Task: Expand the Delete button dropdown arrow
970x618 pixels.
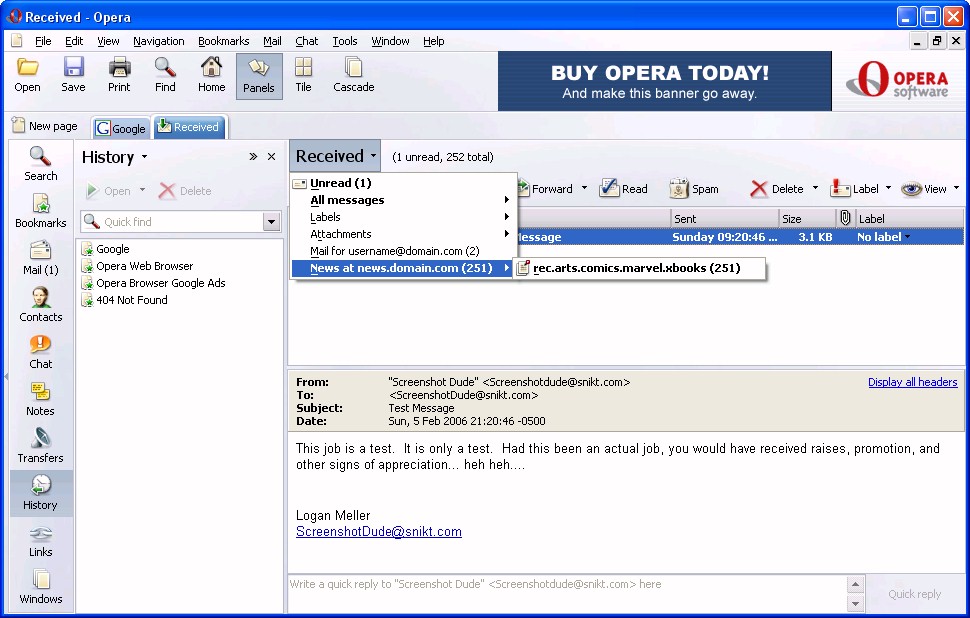Action: pos(815,187)
